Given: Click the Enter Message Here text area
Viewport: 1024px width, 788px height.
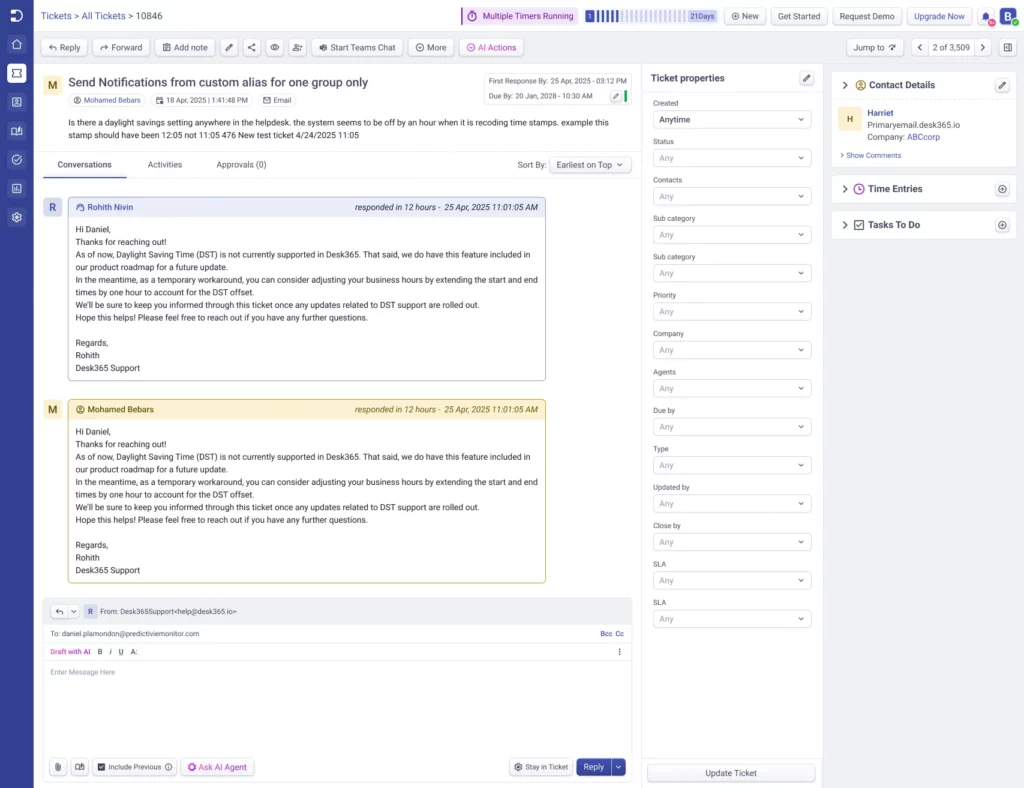Looking at the screenshot, I should (336, 700).
